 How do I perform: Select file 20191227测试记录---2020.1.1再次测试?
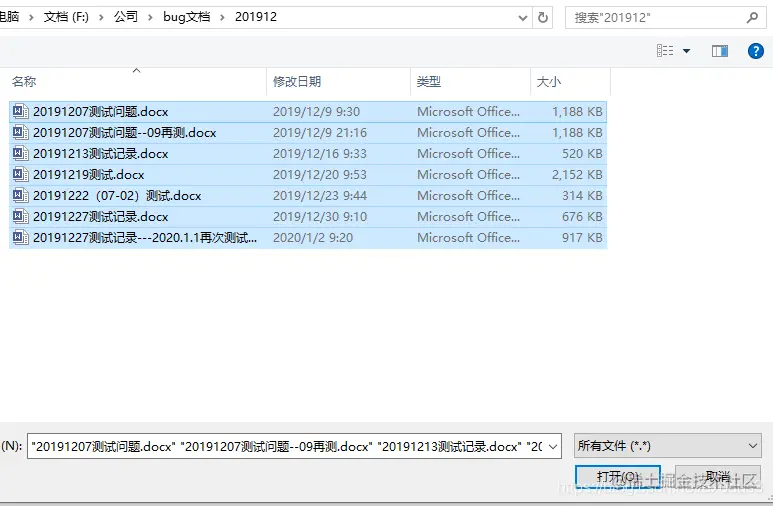click(145, 238)
